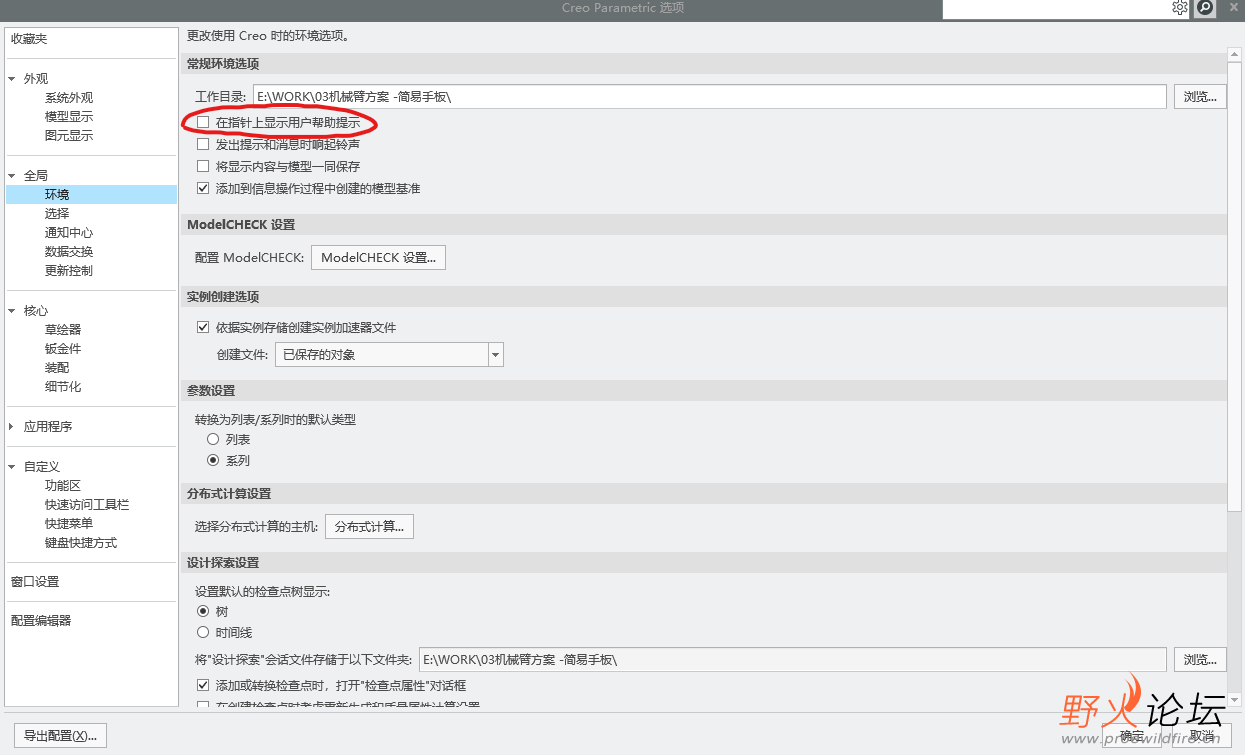The image size is (1245, 755).
Task: Collapse the 全局 tree group
Action: point(12,176)
